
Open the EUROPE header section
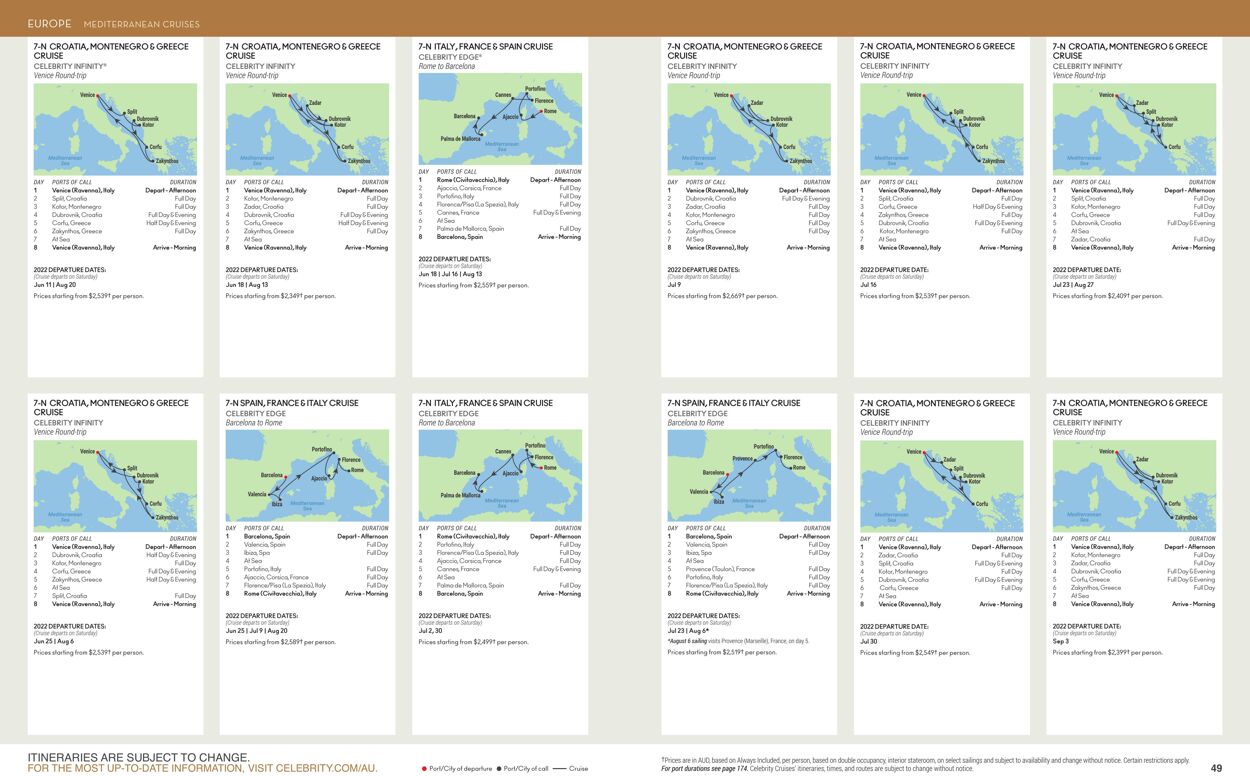point(48,22)
